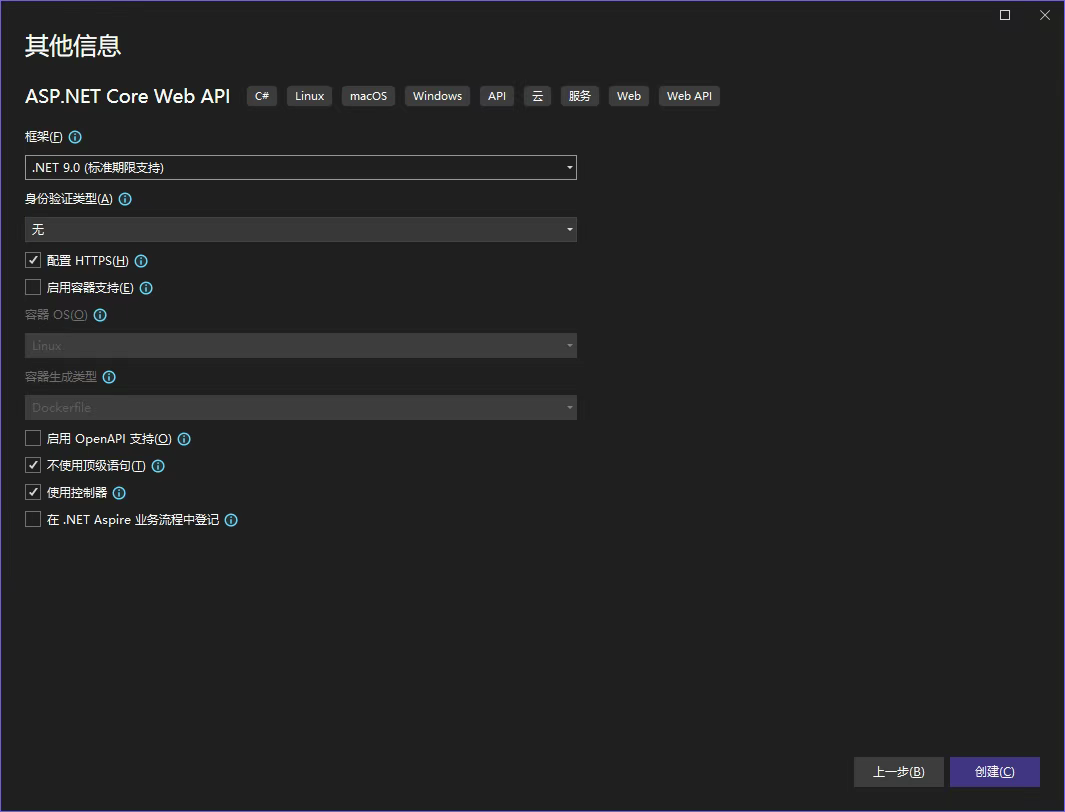Click the disabled Linux 容器 OS dropdown
Image resolution: width=1065 pixels, height=812 pixels.
click(301, 346)
